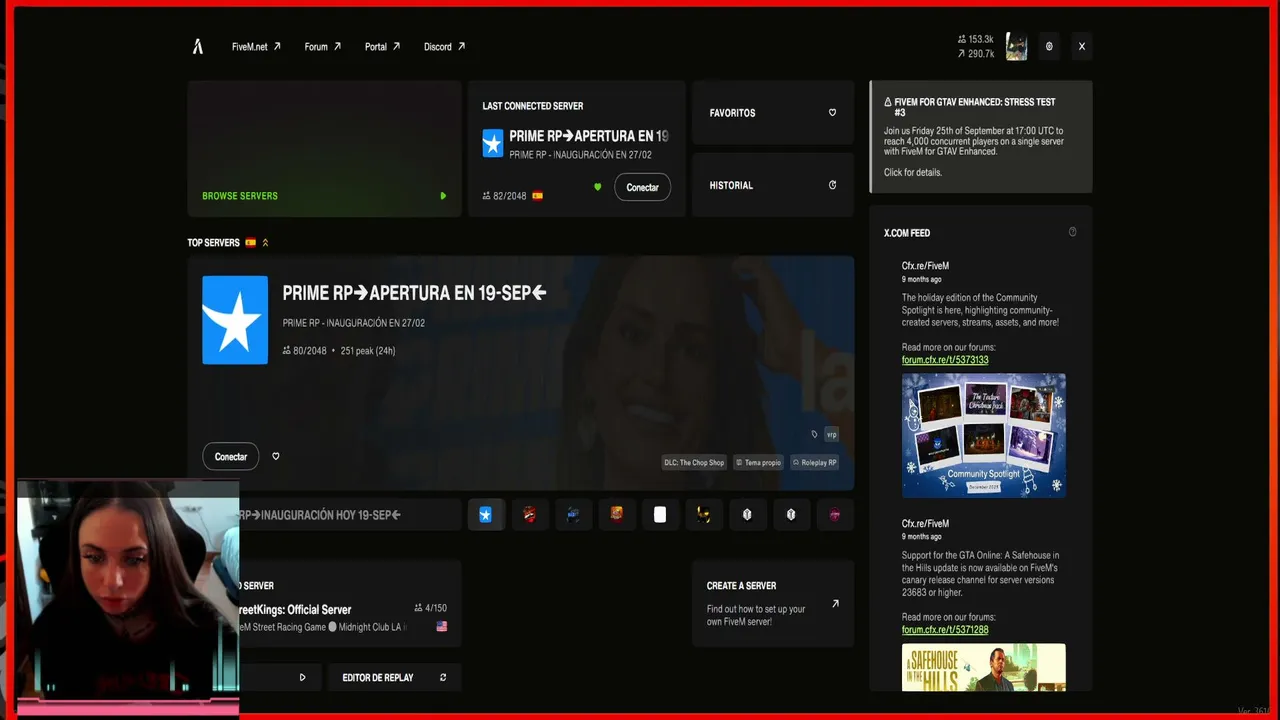The image size is (1280, 720).
Task: Select the yellow and black server icon
Action: [x=703, y=514]
